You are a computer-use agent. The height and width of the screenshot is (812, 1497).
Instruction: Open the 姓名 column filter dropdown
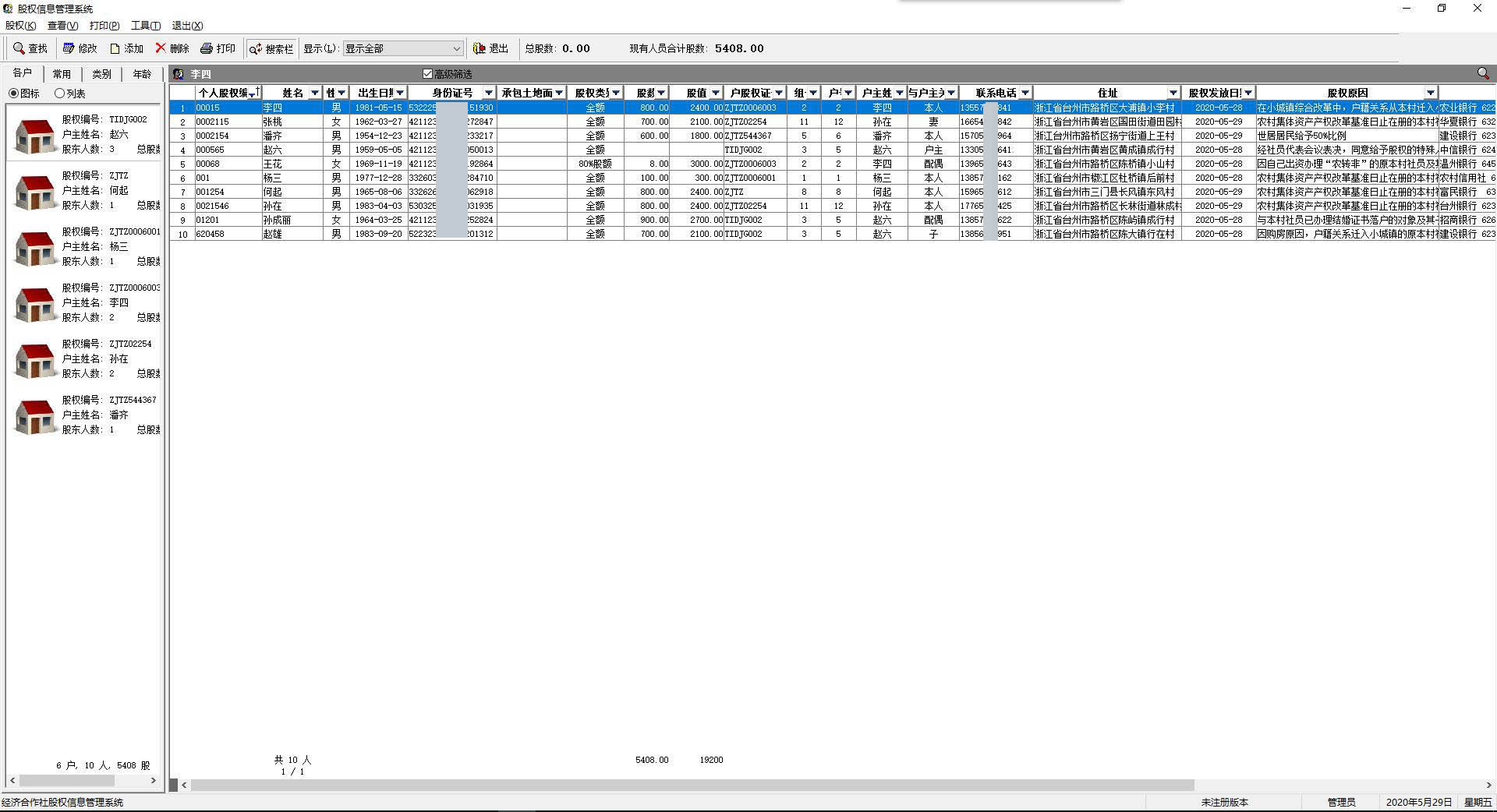tap(315, 93)
